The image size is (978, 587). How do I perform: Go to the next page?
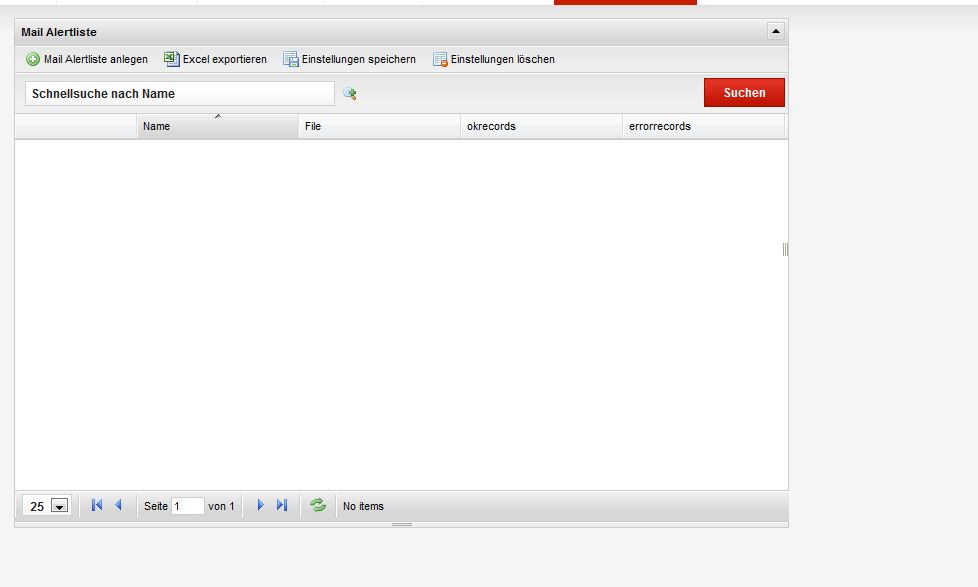click(260, 506)
